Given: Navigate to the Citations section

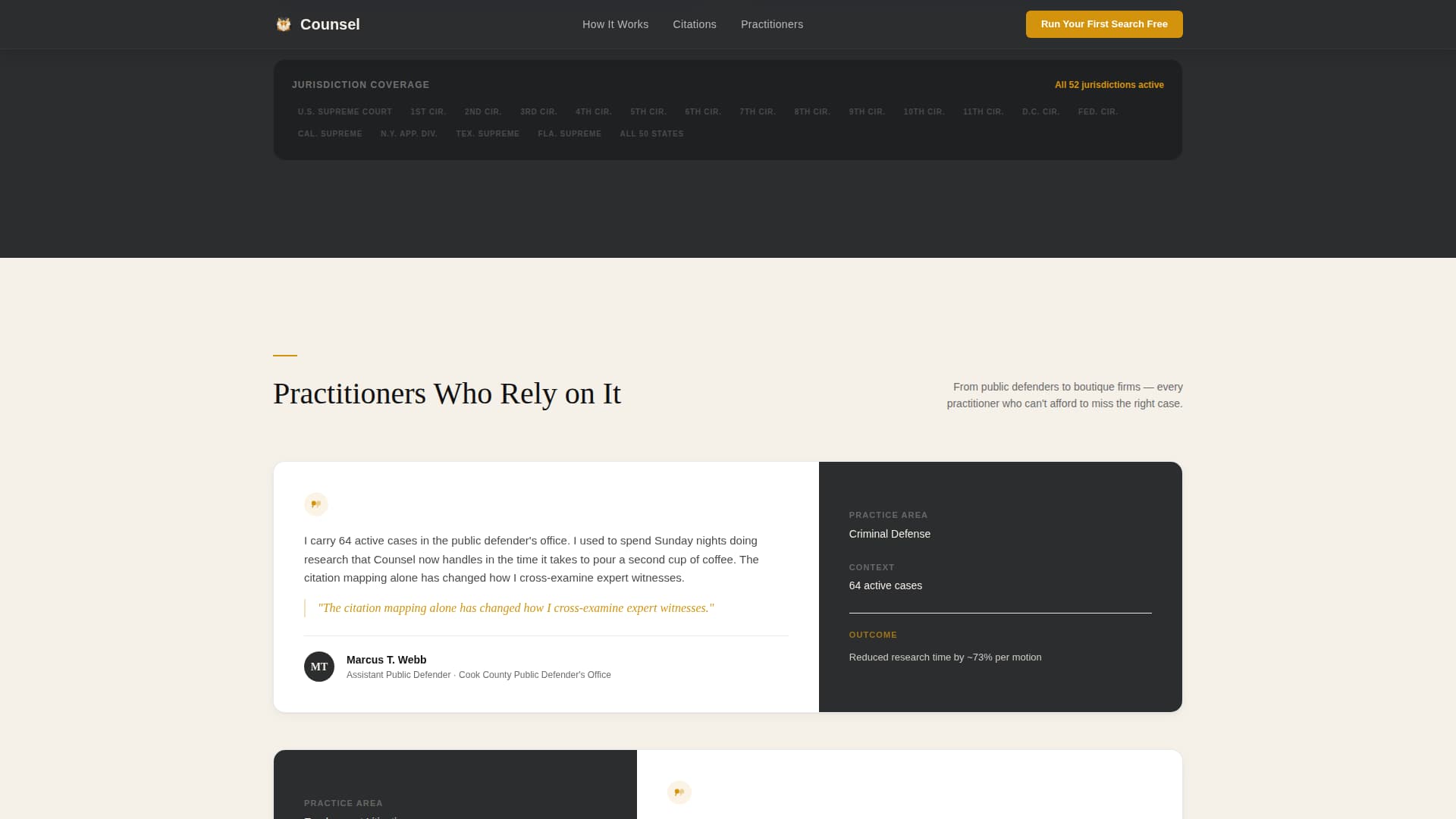Looking at the screenshot, I should tap(694, 24).
